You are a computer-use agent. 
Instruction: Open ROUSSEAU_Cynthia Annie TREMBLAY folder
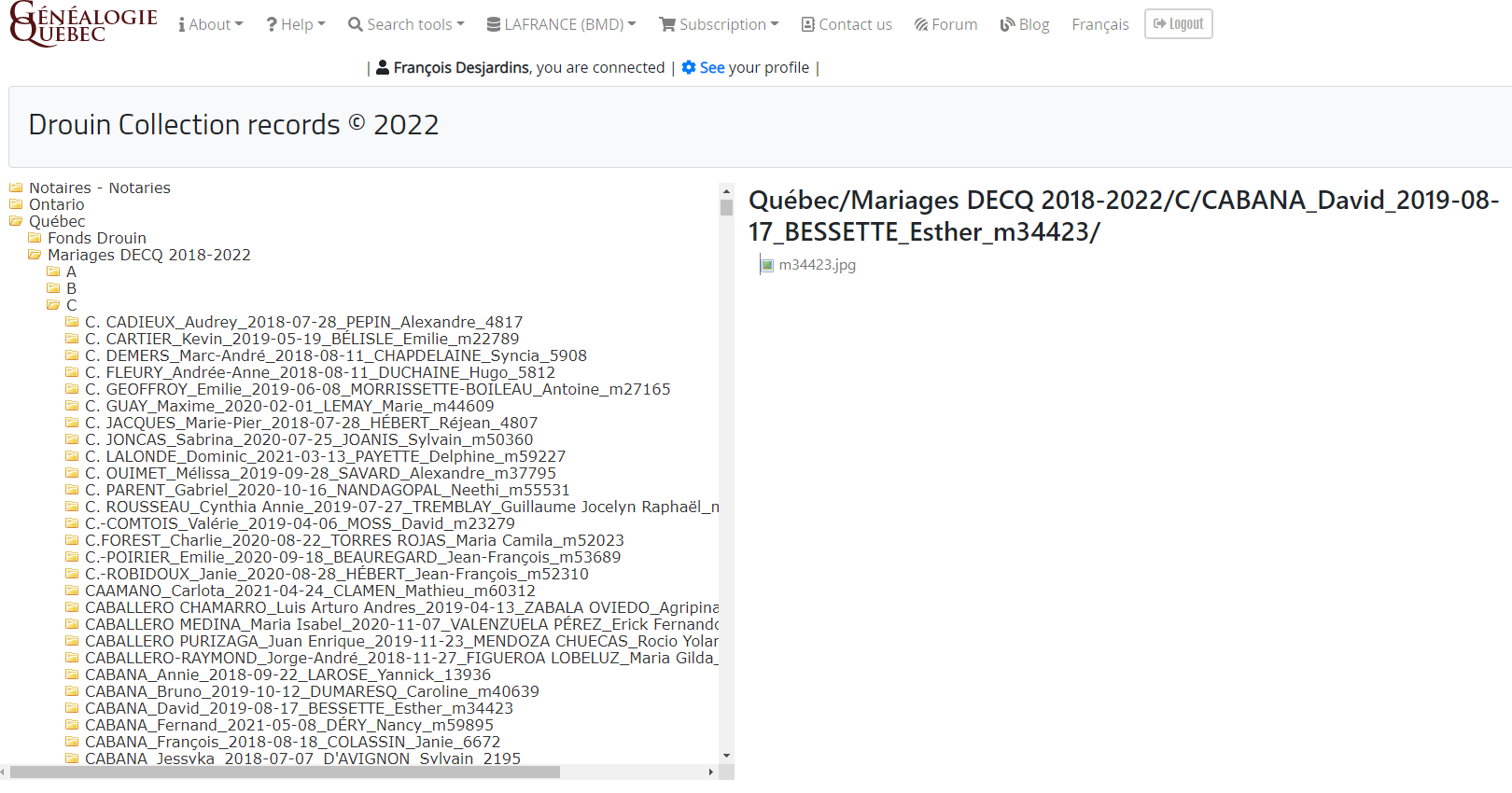[x=402, y=507]
